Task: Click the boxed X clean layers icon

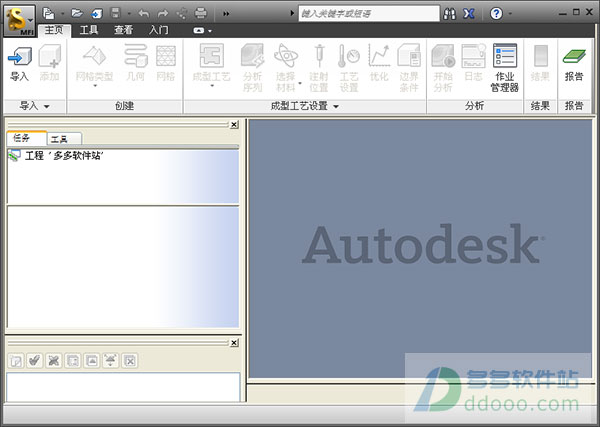Action: tap(130, 360)
